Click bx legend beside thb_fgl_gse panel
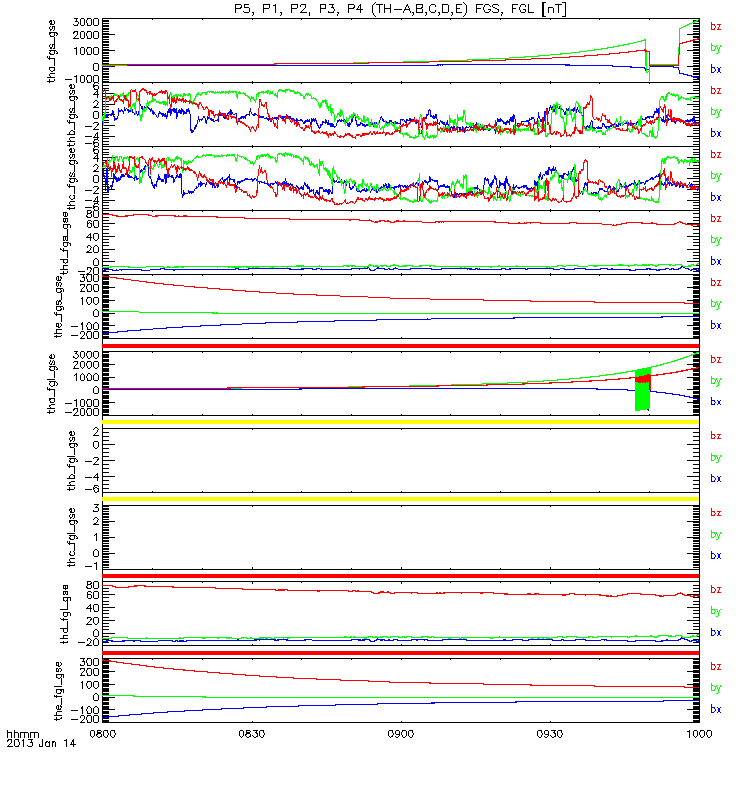This screenshot has width=750, height=800. click(716, 479)
